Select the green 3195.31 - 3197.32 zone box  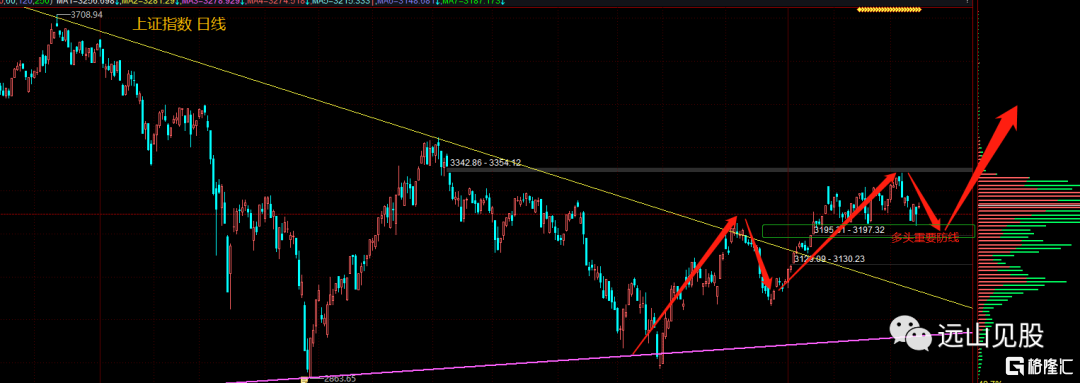tap(869, 231)
